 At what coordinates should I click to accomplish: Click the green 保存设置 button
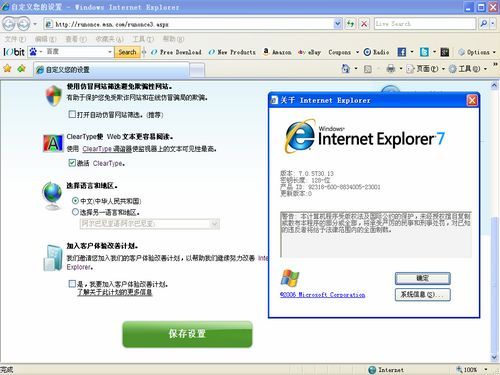(x=187, y=334)
